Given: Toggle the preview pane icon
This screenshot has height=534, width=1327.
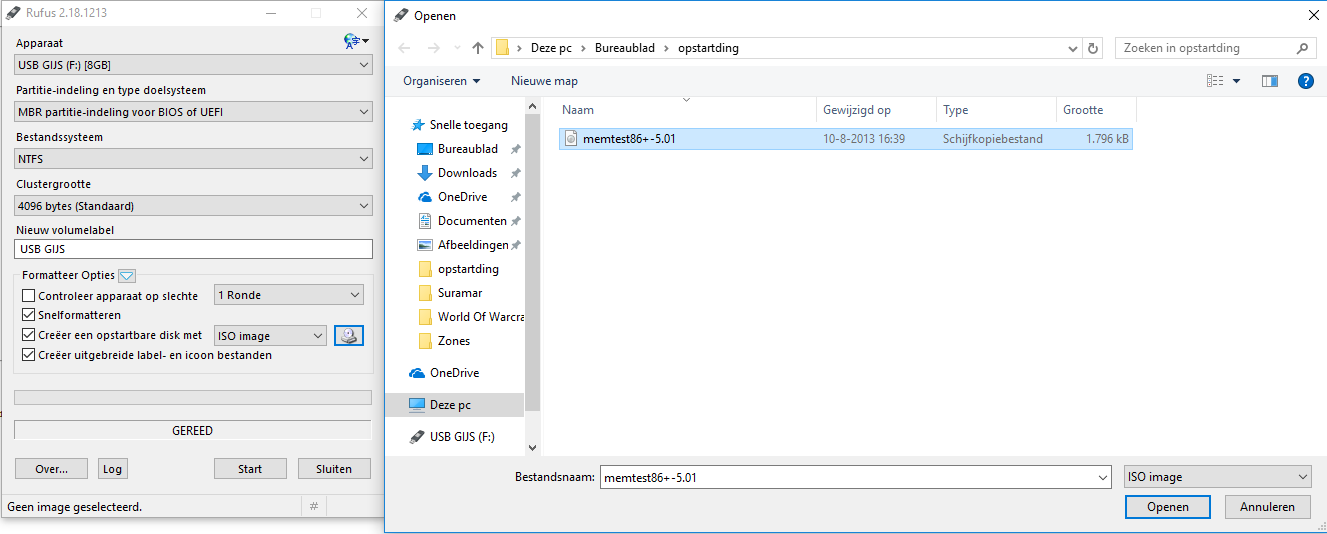Looking at the screenshot, I should [1270, 81].
